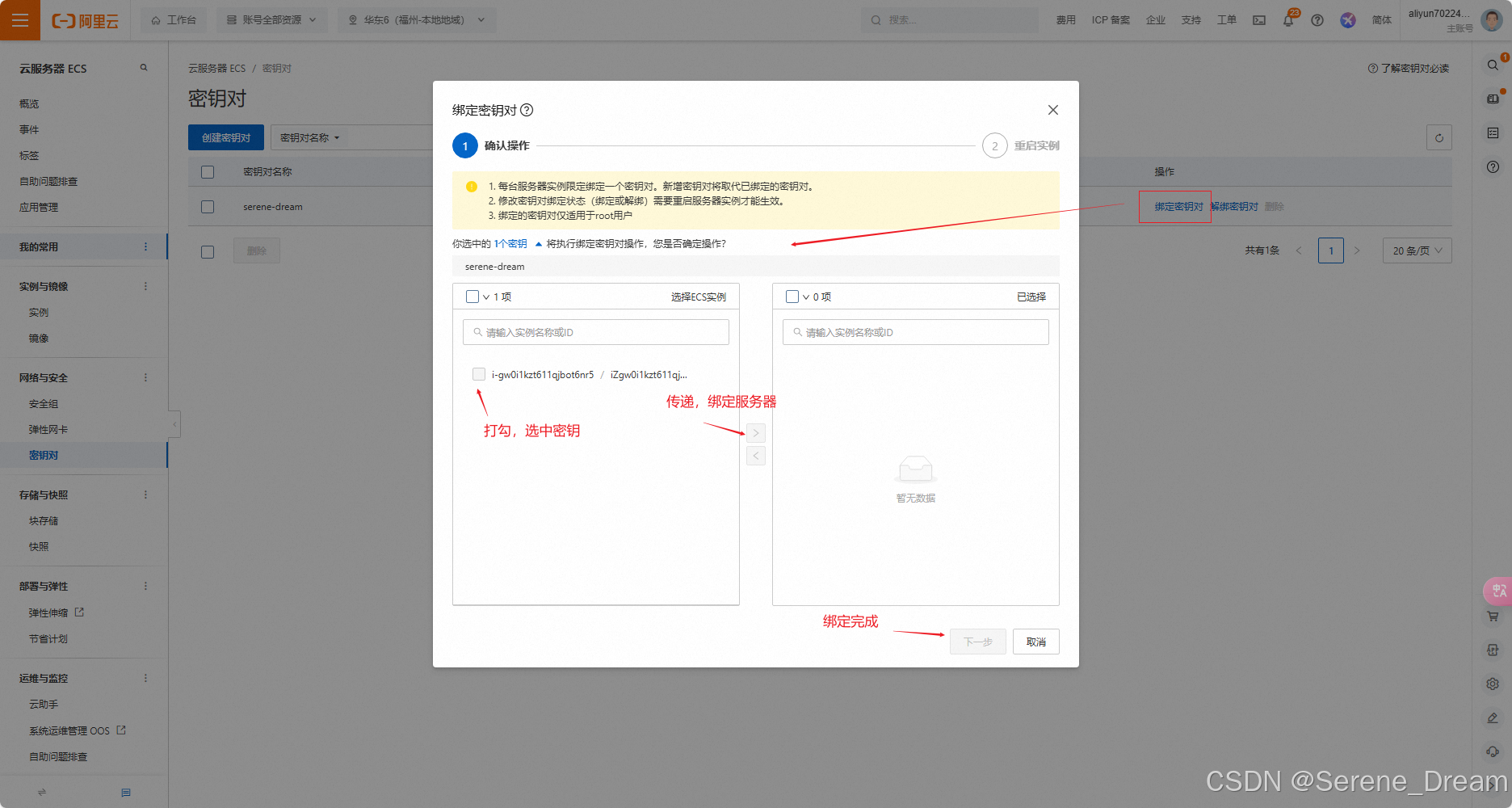Open the settings gear on right rail
This screenshot has height=808, width=1512.
coord(1493,684)
